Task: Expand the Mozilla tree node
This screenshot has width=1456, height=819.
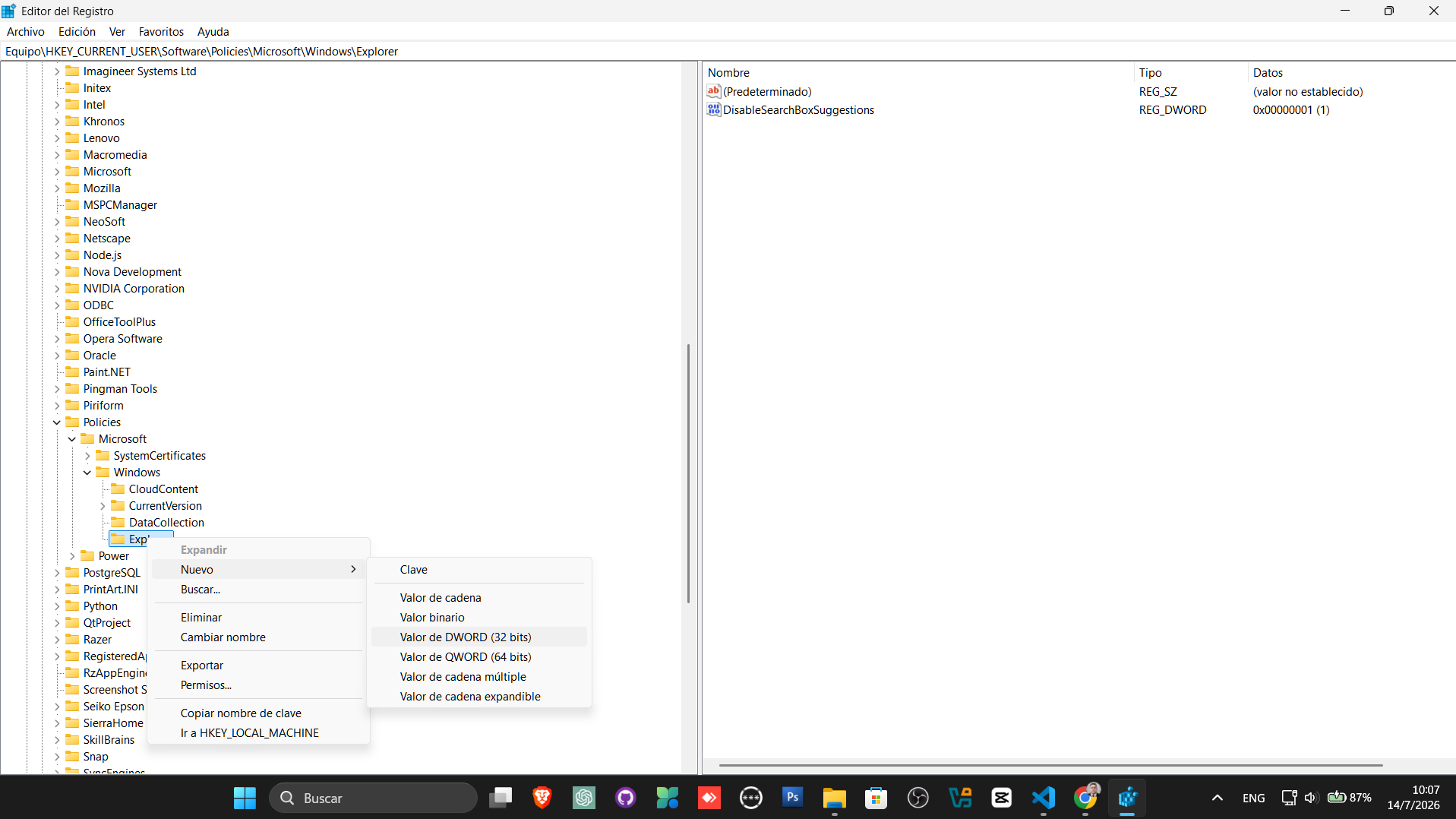Action: [57, 188]
